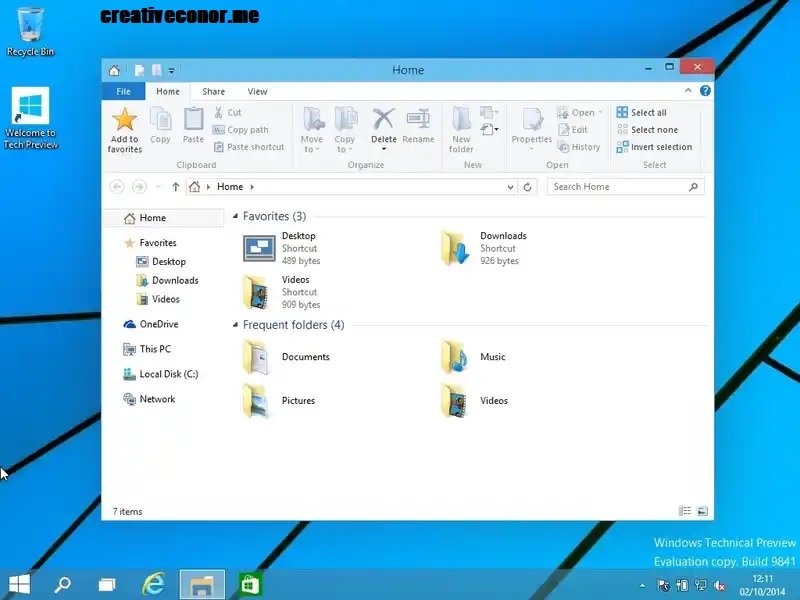Image resolution: width=800 pixels, height=600 pixels.
Task: Click the Edit command in Open group
Action: 573,130
